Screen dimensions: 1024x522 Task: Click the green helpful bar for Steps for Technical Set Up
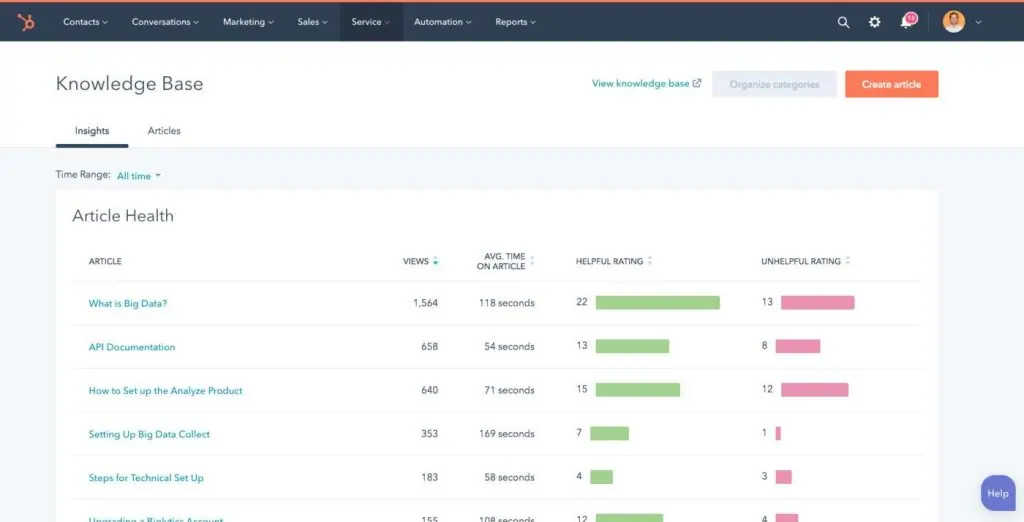click(x=601, y=477)
